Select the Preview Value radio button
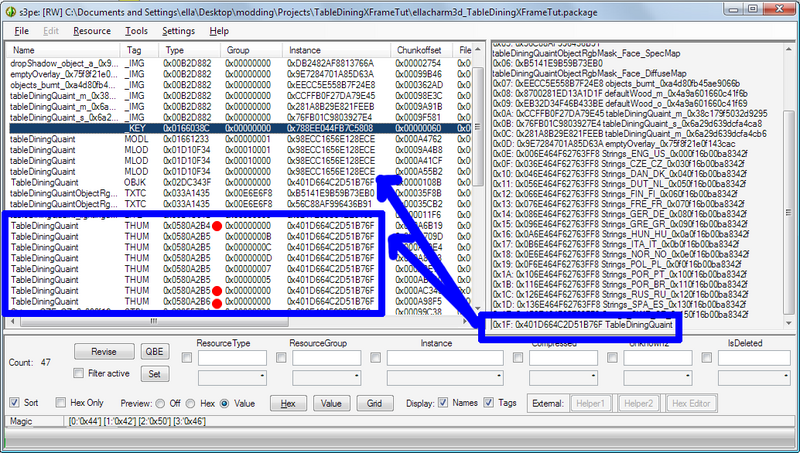 click(224, 404)
